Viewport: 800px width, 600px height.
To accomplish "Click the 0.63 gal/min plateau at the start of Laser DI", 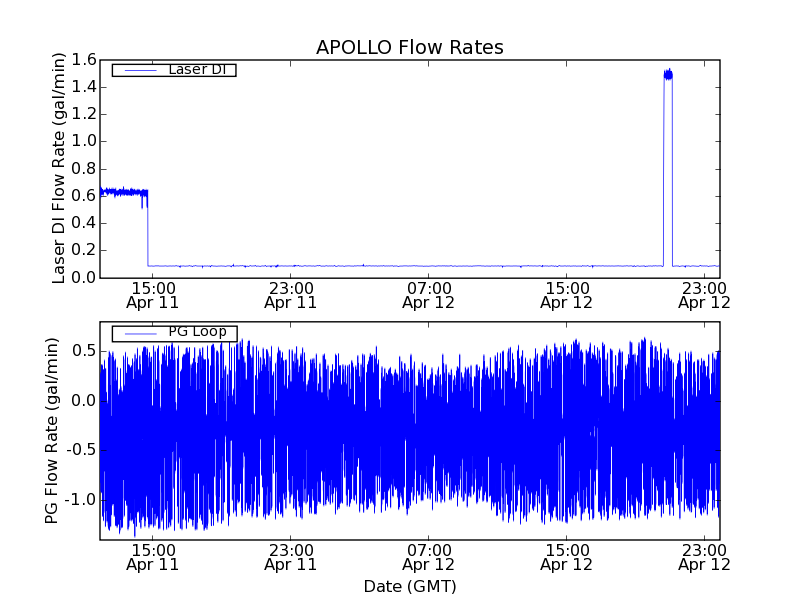I will [x=124, y=192].
